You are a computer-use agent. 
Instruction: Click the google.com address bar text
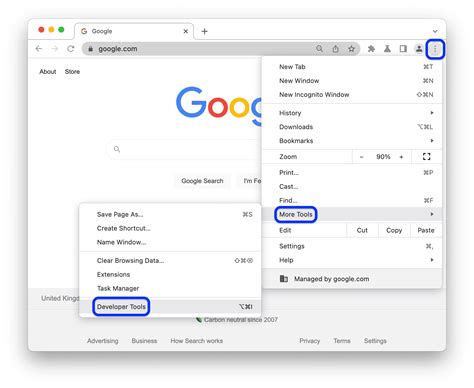(118, 49)
